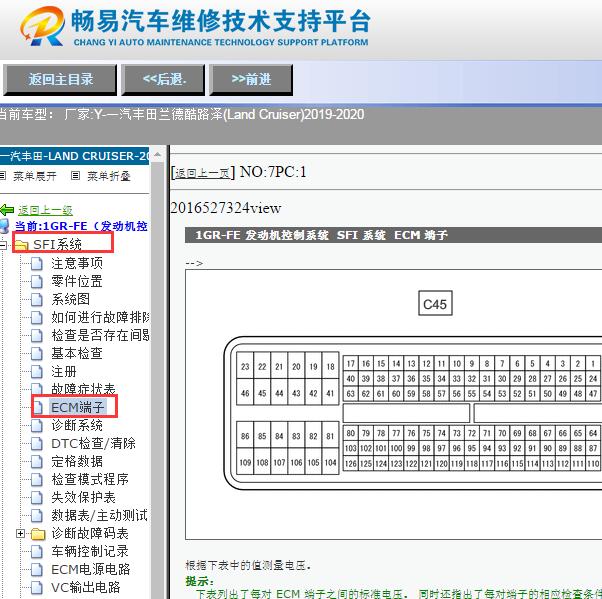Click the sidebar scrollbar up arrow
Screen dimensions: 602x599
pos(157,155)
